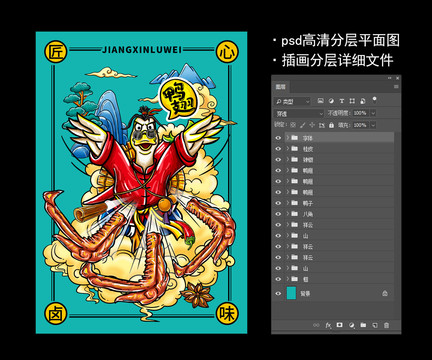Click the yellow 匠 circle on poster
Image resolution: width=432 pixels, height=360 pixels.
(x=55, y=52)
